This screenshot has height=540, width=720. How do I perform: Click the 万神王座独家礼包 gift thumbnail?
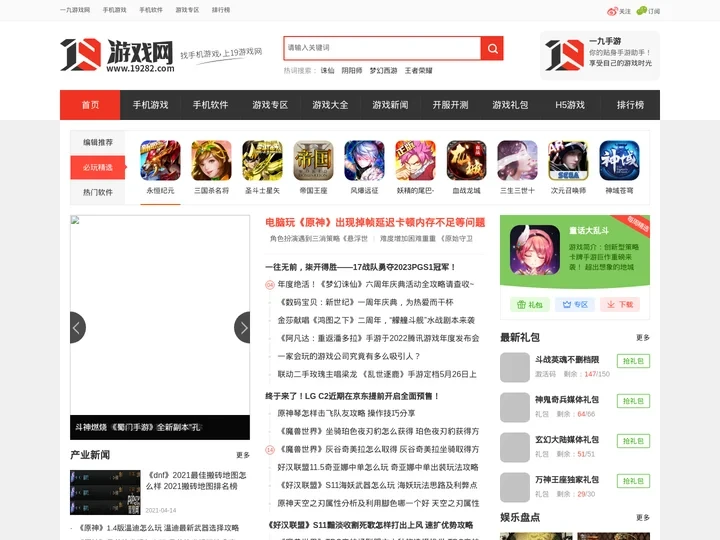tap(515, 487)
